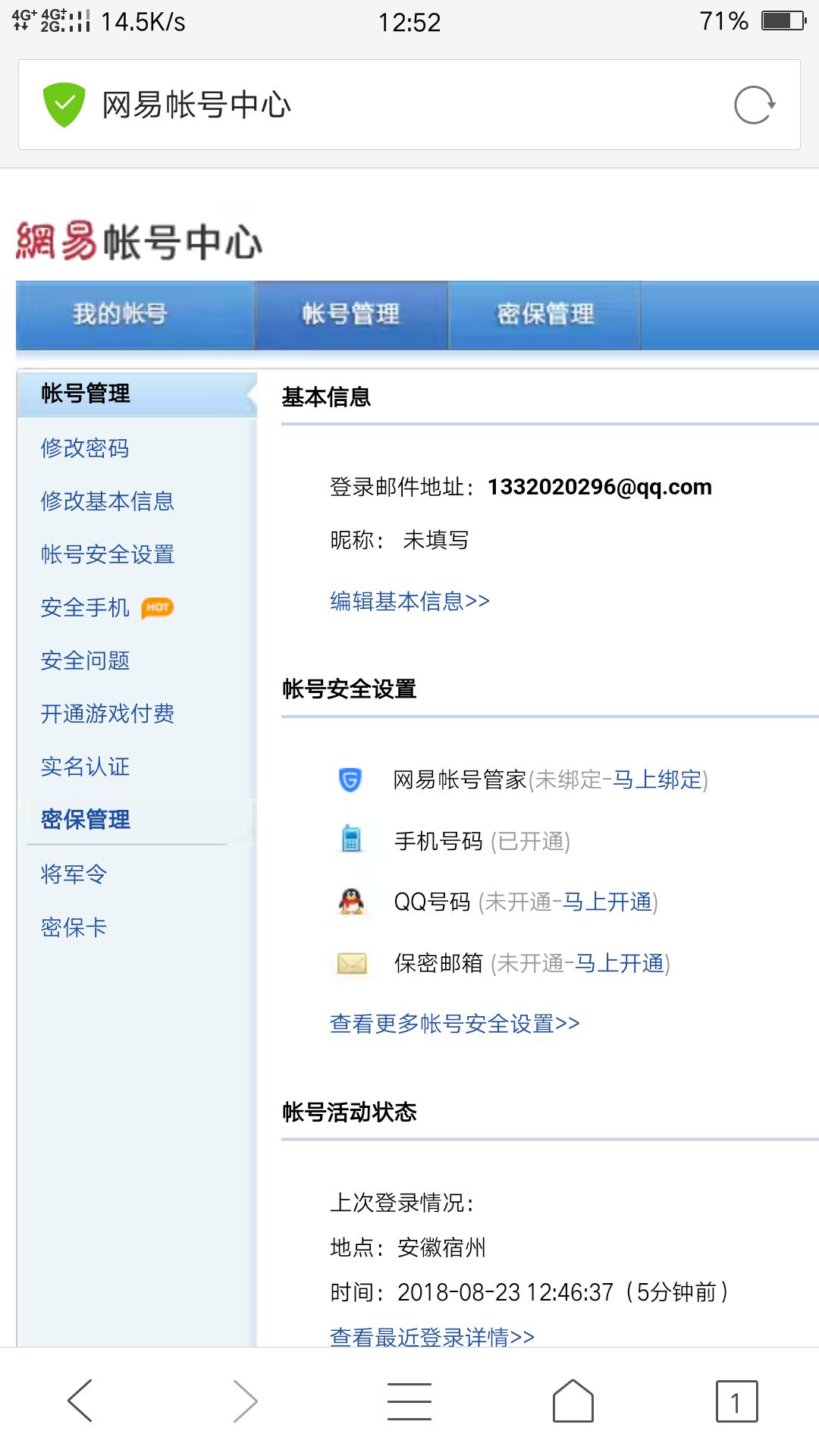Tap the 基本信息 section heading
This screenshot has width=819, height=1456.
[x=326, y=397]
